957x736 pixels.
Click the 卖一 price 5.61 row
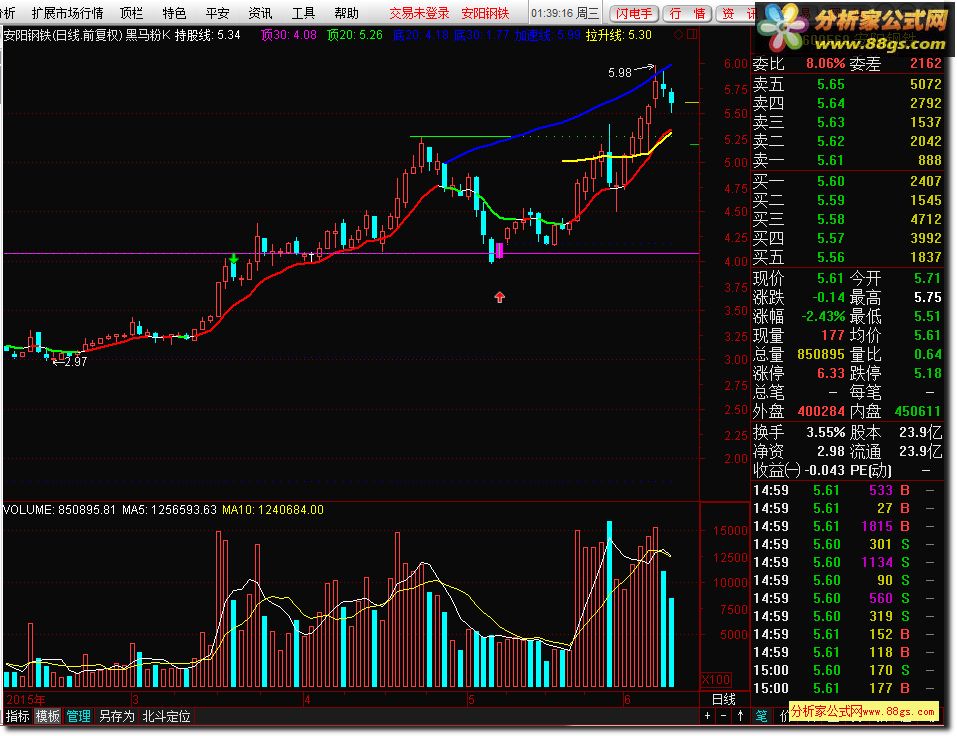click(847, 160)
